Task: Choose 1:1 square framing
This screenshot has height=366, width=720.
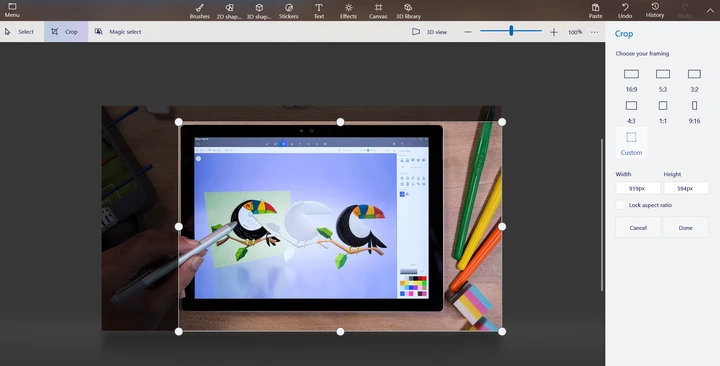Action: (x=663, y=112)
